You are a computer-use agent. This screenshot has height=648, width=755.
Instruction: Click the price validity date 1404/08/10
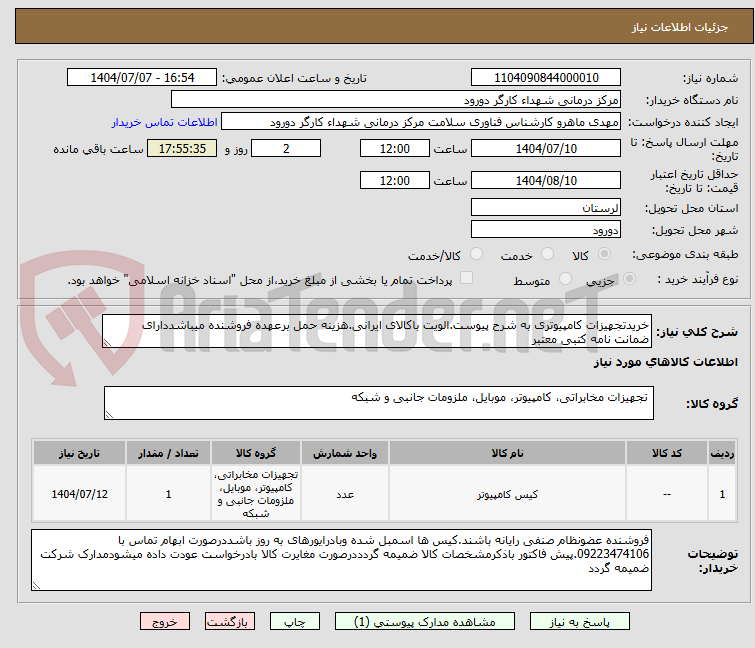[545, 181]
